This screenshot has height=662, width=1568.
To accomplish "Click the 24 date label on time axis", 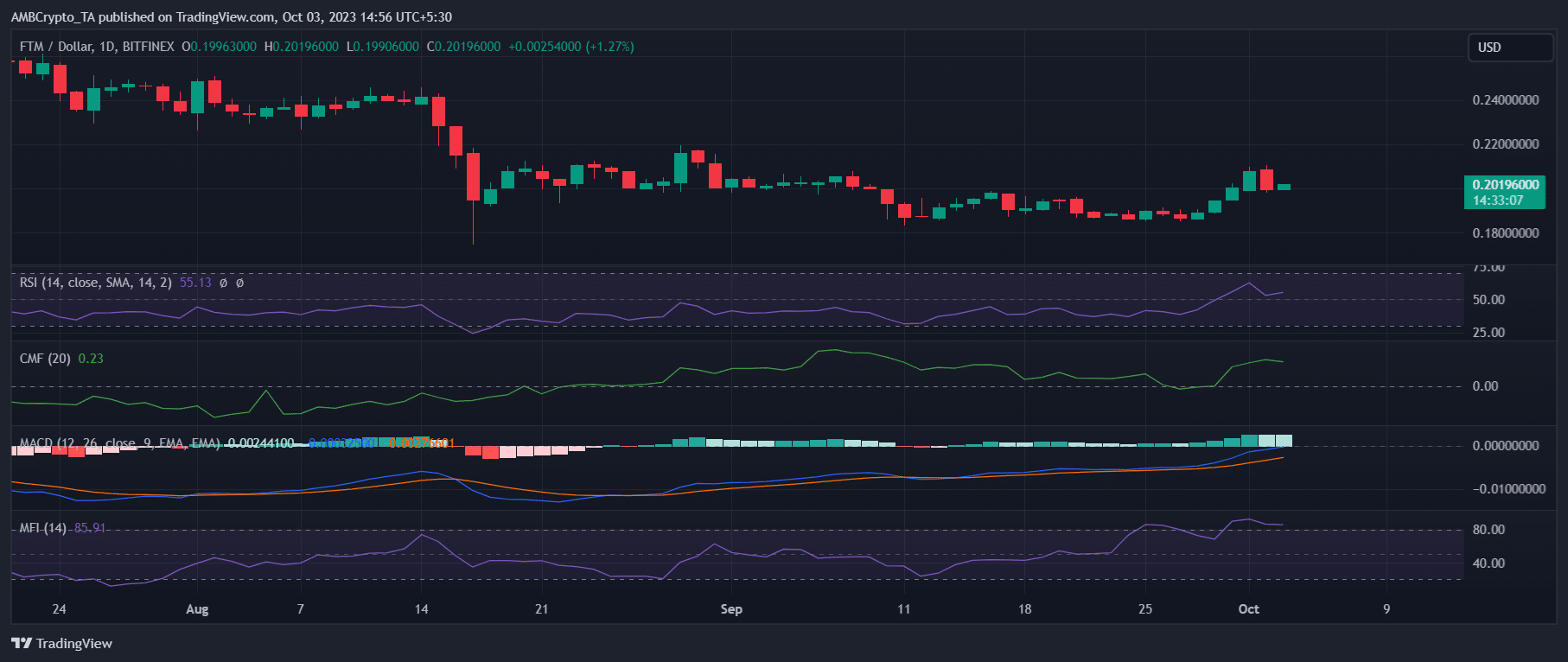I will point(59,609).
